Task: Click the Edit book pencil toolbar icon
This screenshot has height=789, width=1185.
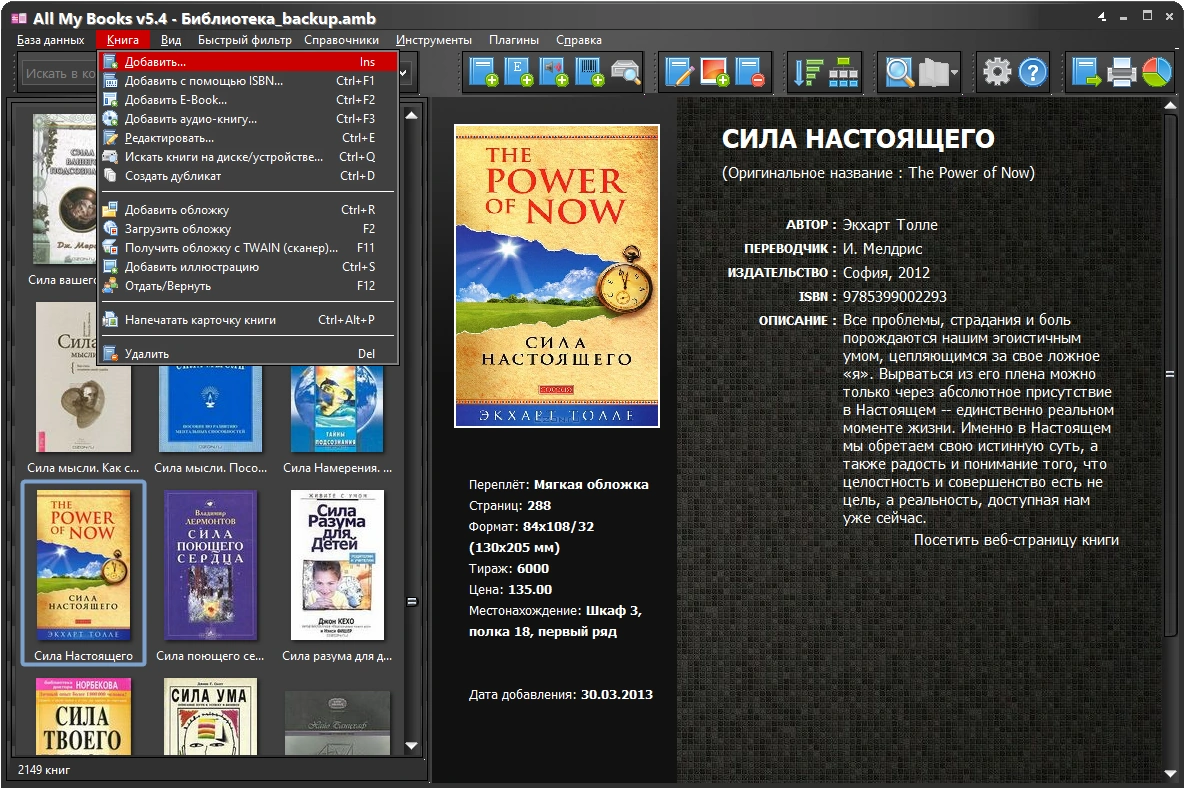Action: (679, 73)
